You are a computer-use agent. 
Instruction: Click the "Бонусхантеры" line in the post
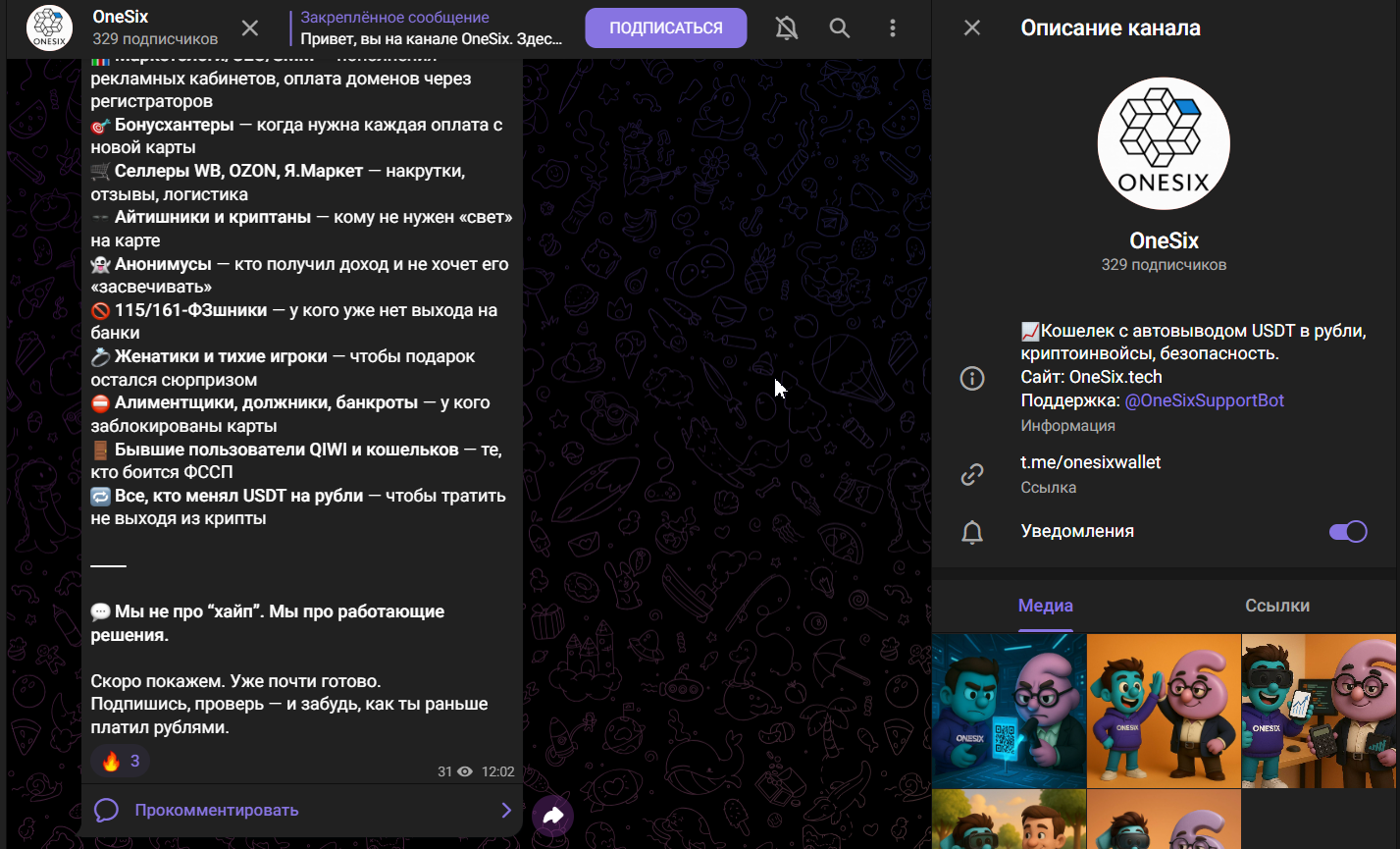[175, 125]
